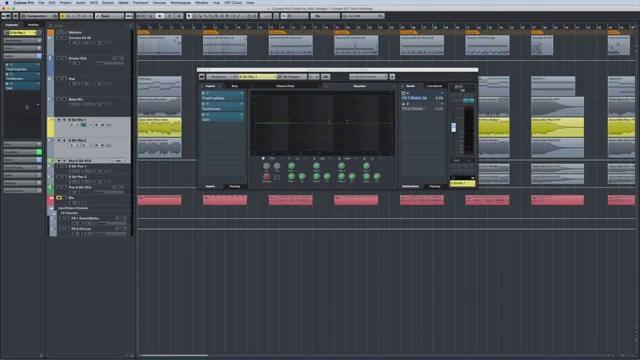Select the Drums VCA track
The image size is (640, 360).
tap(78, 58)
